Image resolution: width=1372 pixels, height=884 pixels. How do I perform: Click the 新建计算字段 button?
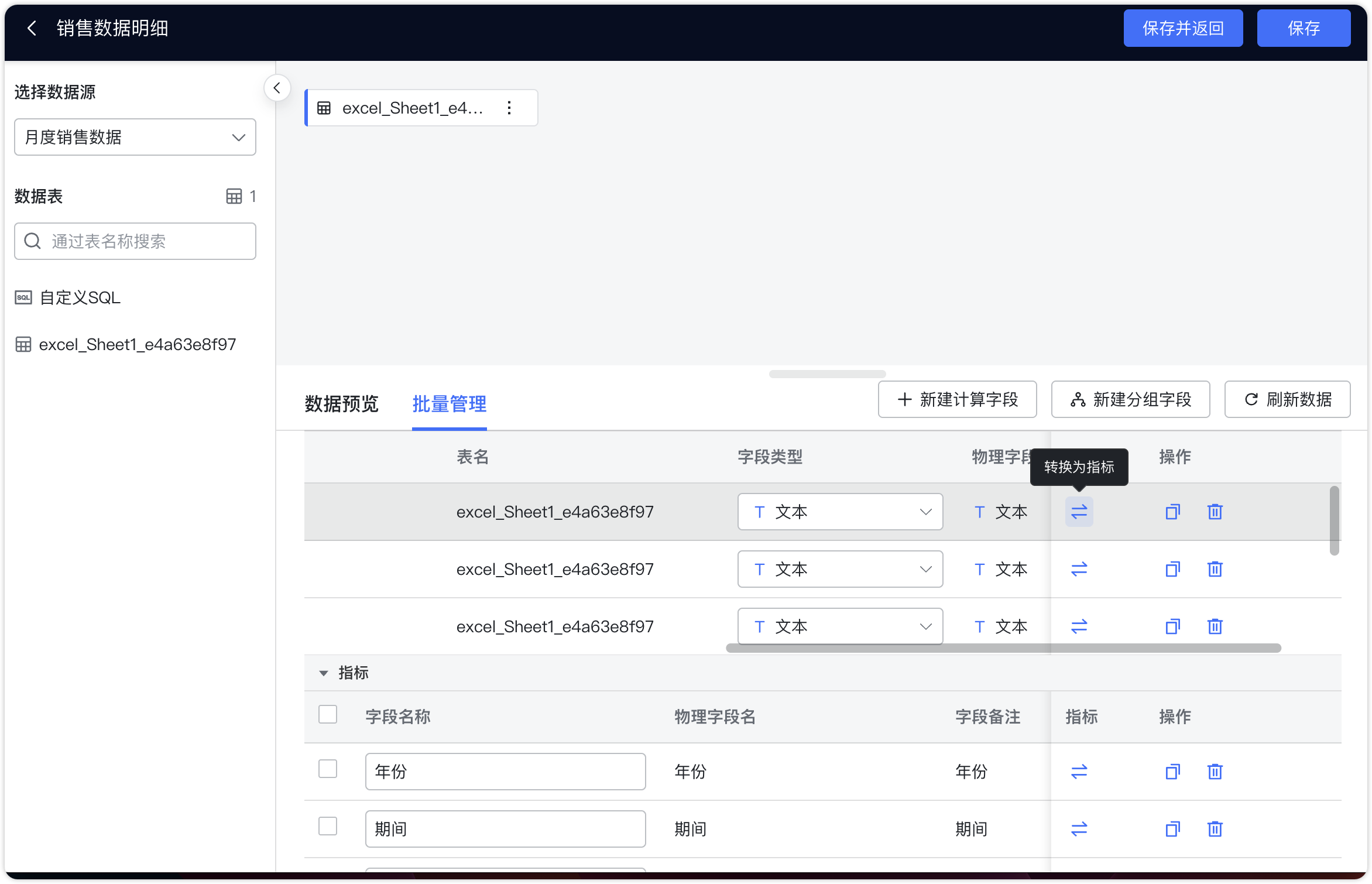tap(957, 399)
